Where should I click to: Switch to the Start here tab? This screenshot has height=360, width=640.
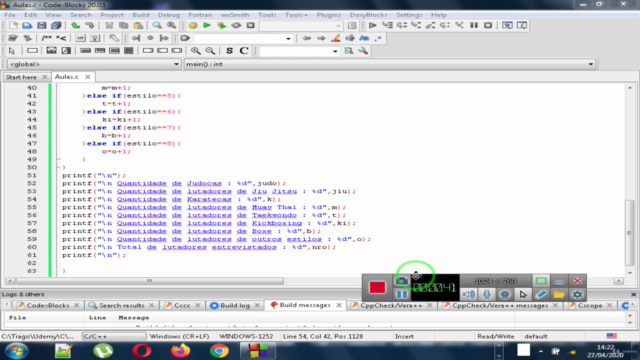click(21, 77)
